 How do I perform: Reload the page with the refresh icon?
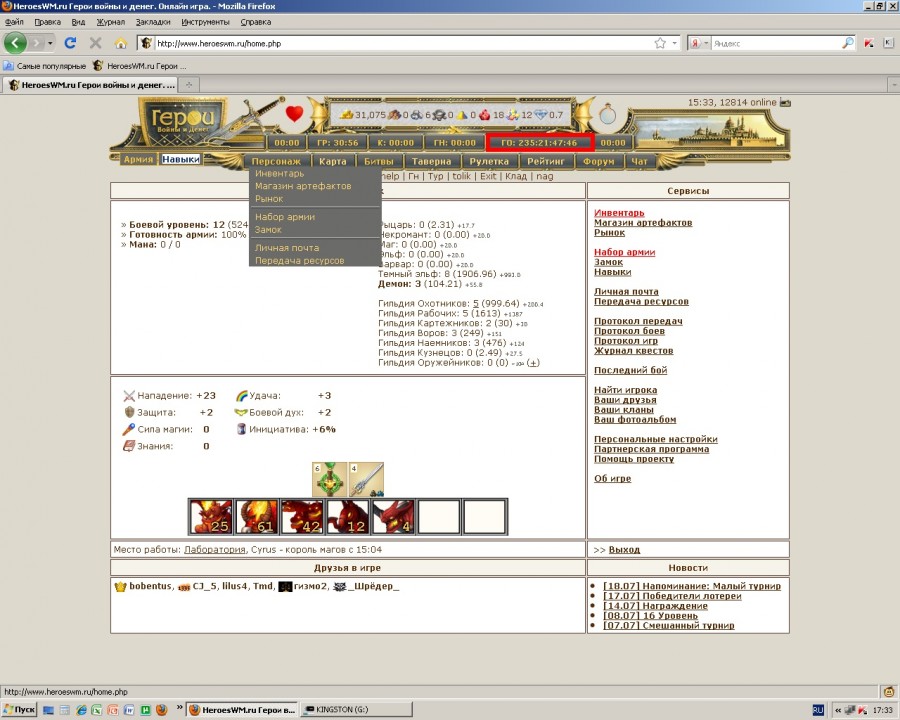pyautogui.click(x=70, y=43)
